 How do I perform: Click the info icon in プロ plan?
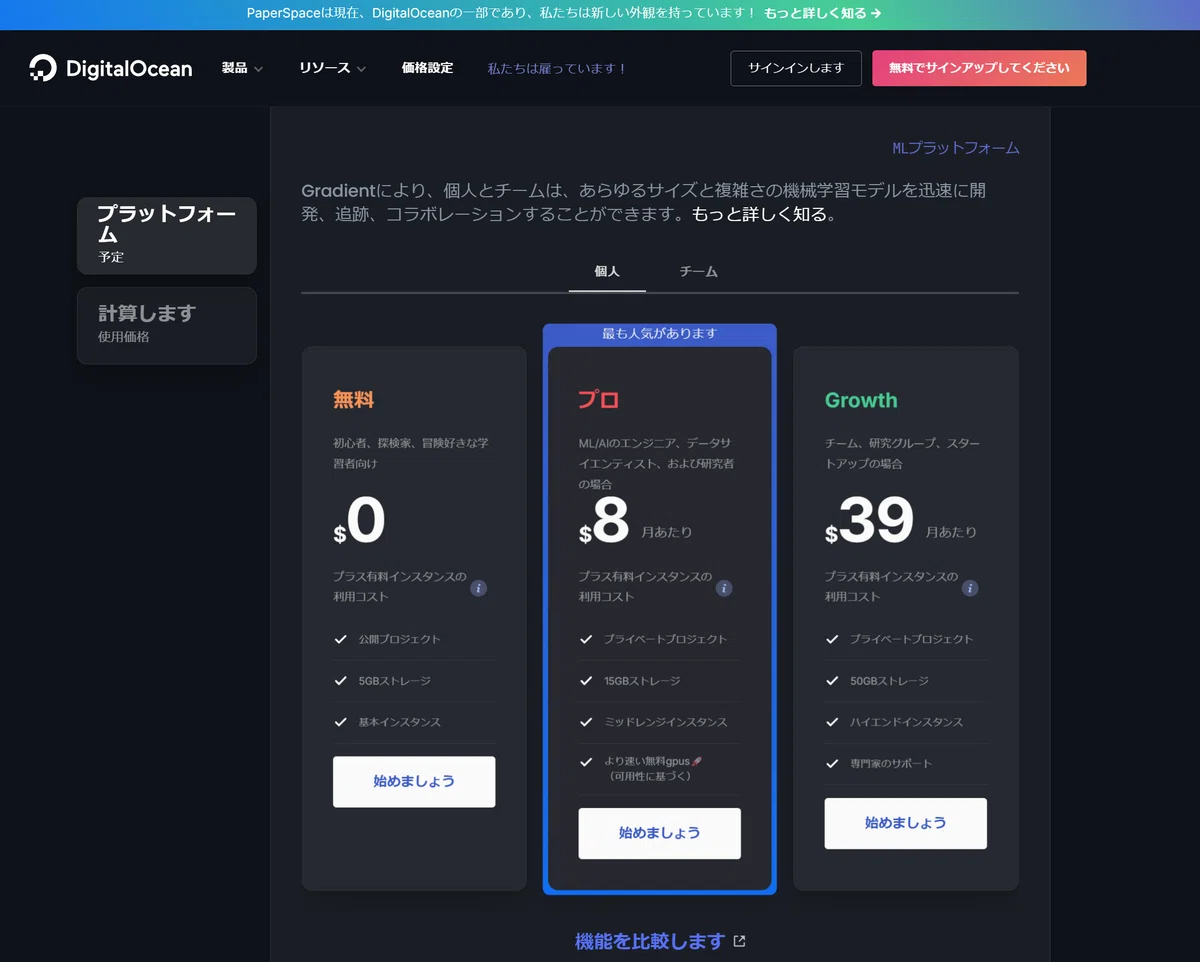[724, 588]
